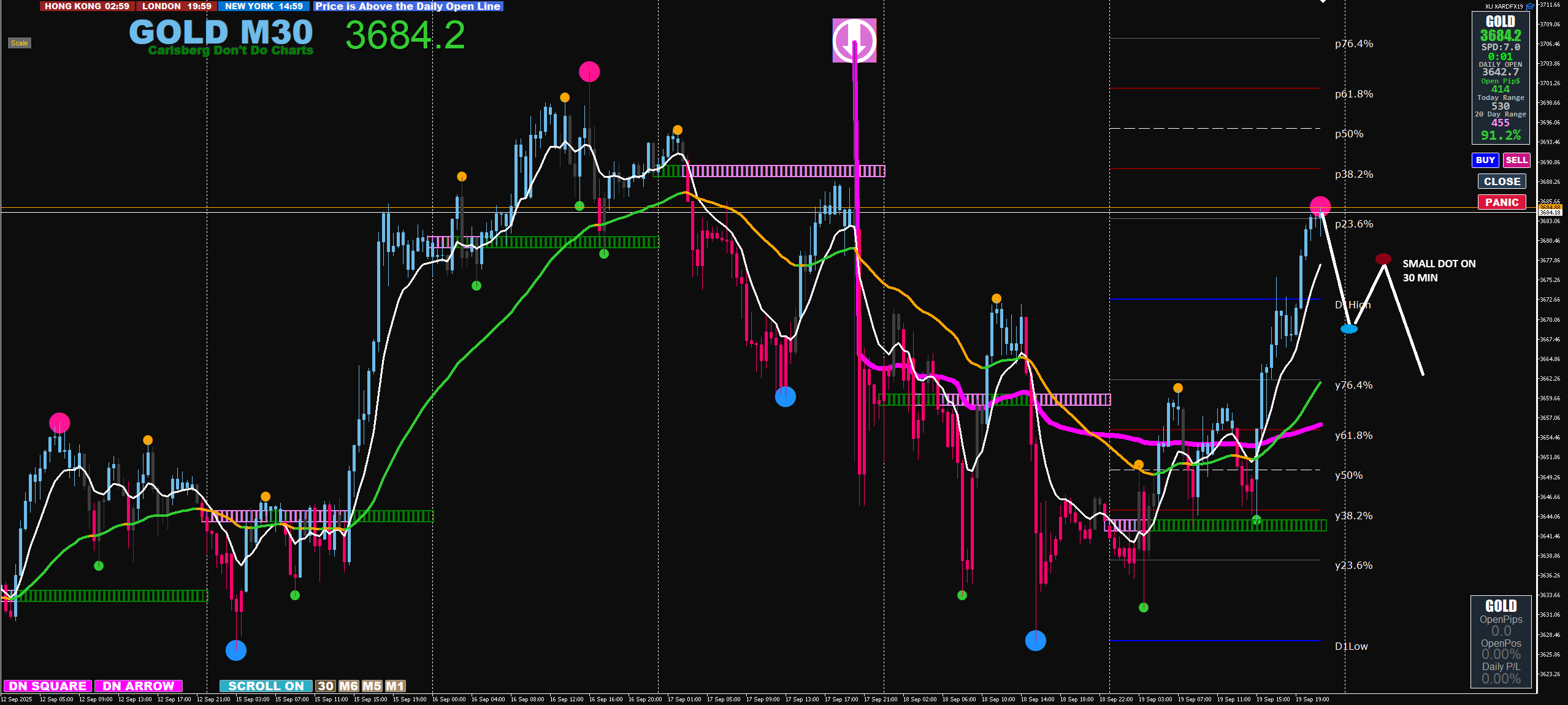The image size is (1568, 705).
Task: Click the CLOSE positions button
Action: [x=1501, y=181]
